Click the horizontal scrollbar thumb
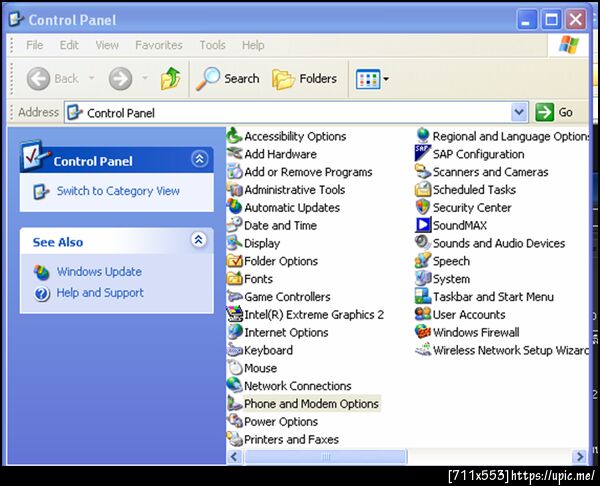The width and height of the screenshot is (600, 486). (325, 456)
